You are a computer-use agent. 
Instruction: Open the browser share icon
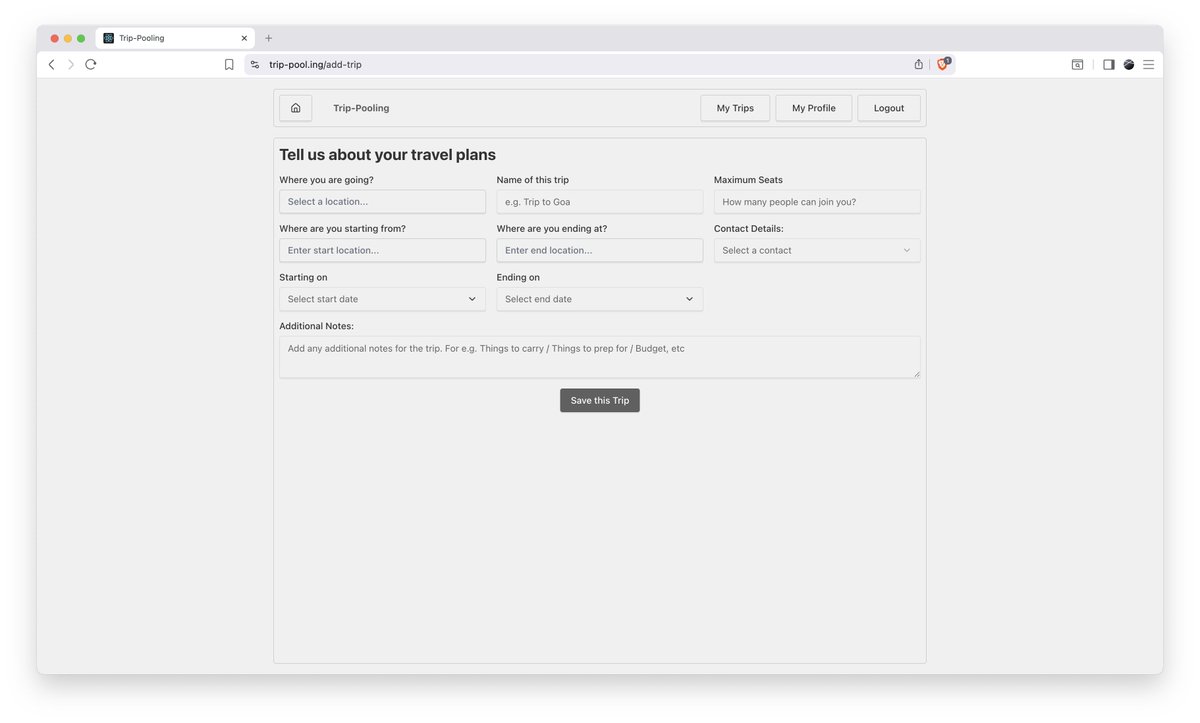pos(918,63)
